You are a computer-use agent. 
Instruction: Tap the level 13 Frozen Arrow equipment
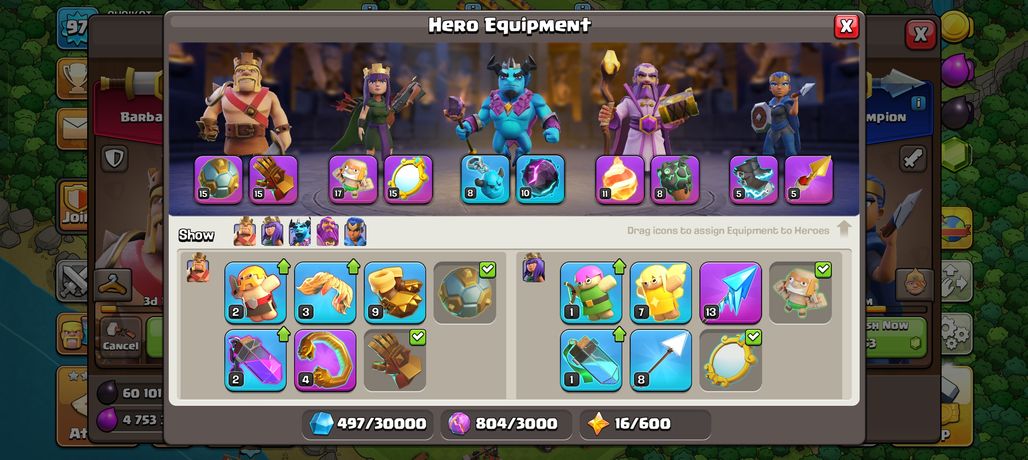click(x=730, y=292)
